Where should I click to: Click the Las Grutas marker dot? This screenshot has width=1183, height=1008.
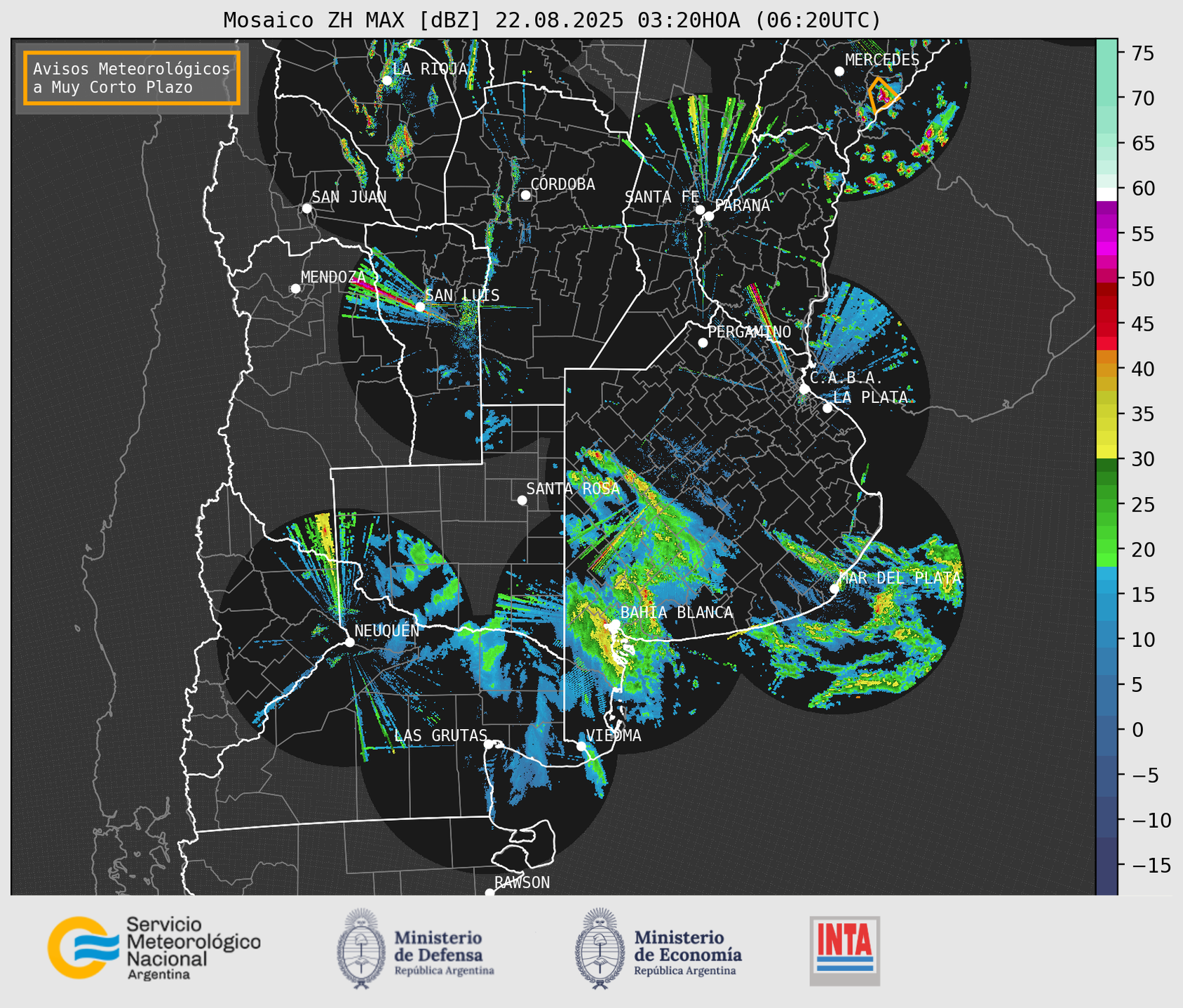489,744
